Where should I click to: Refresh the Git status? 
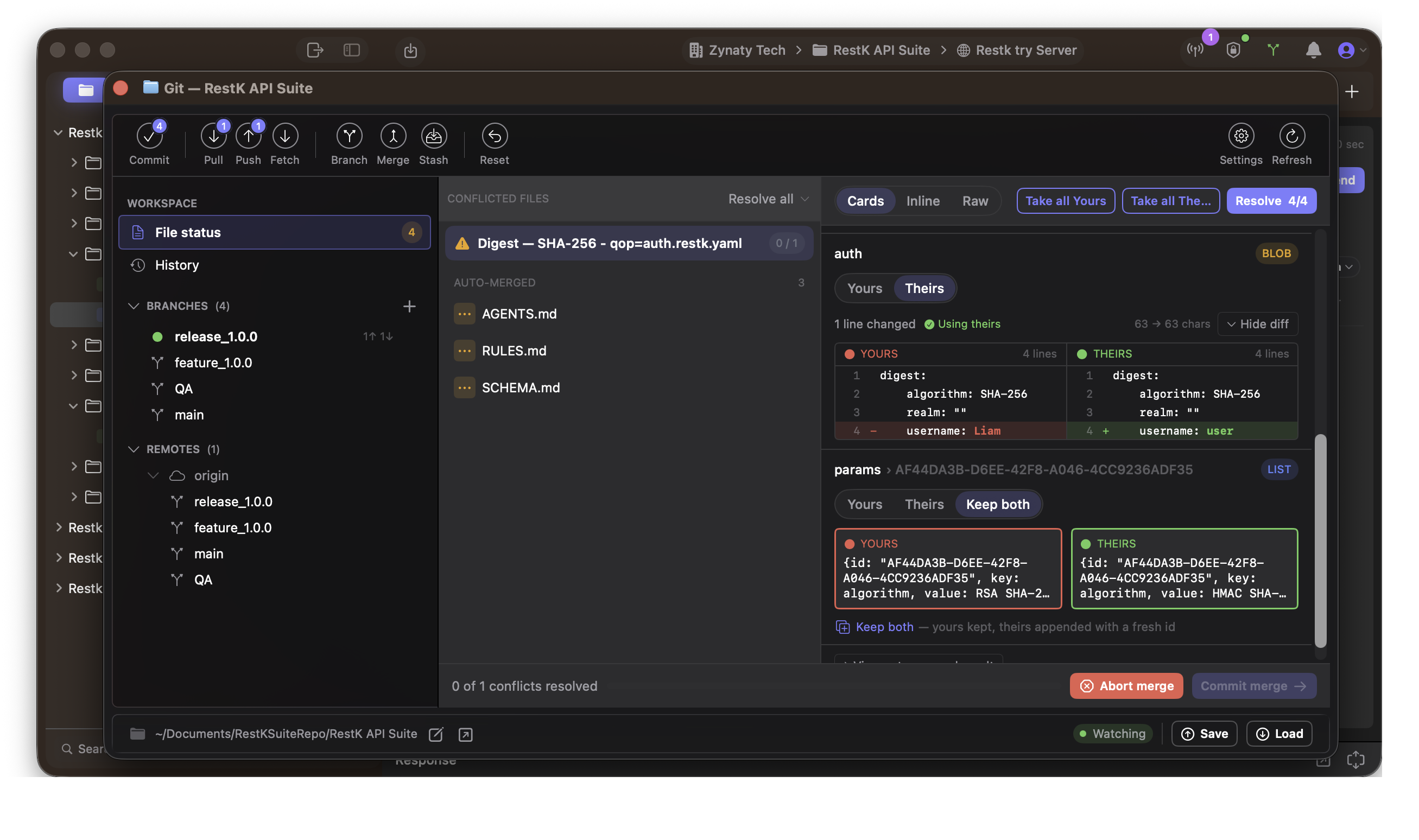click(1291, 143)
